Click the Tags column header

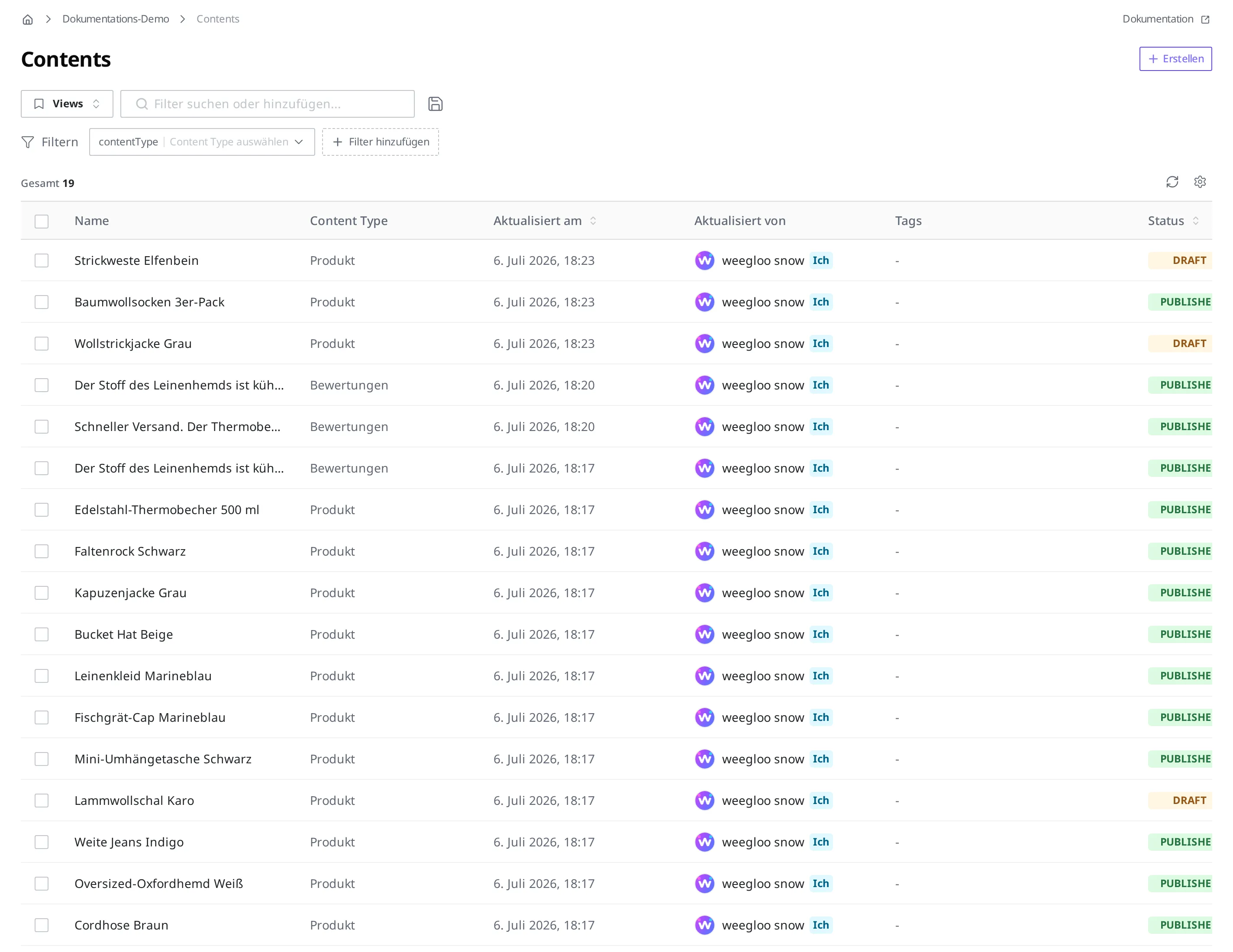(908, 221)
